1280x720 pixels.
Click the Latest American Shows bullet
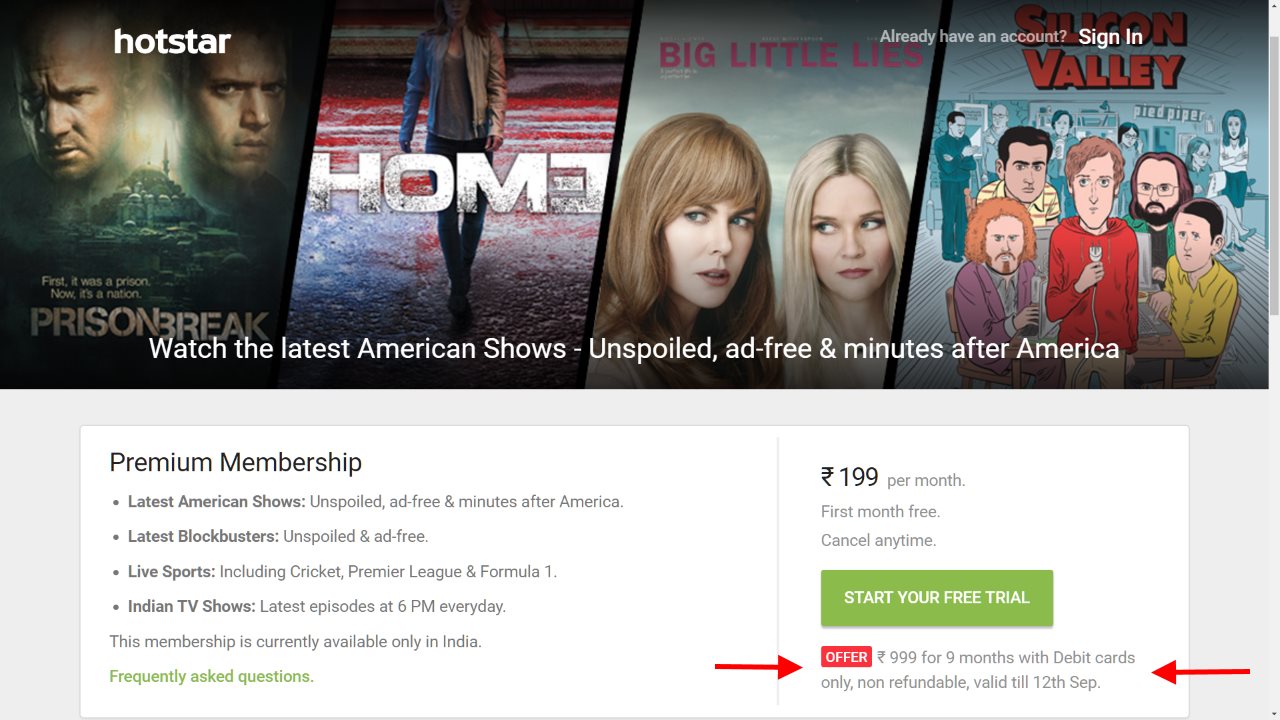[375, 501]
